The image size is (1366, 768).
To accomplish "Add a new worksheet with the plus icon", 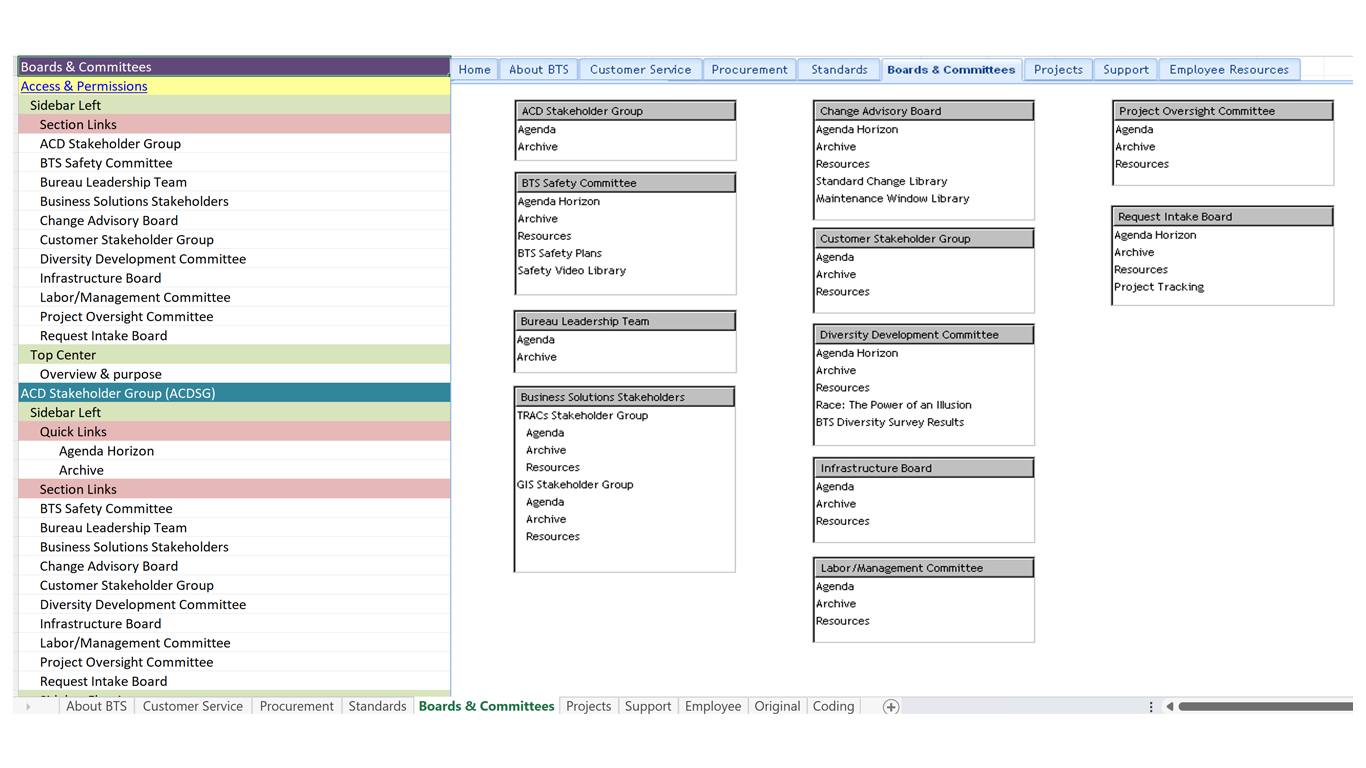I will tap(888, 706).
